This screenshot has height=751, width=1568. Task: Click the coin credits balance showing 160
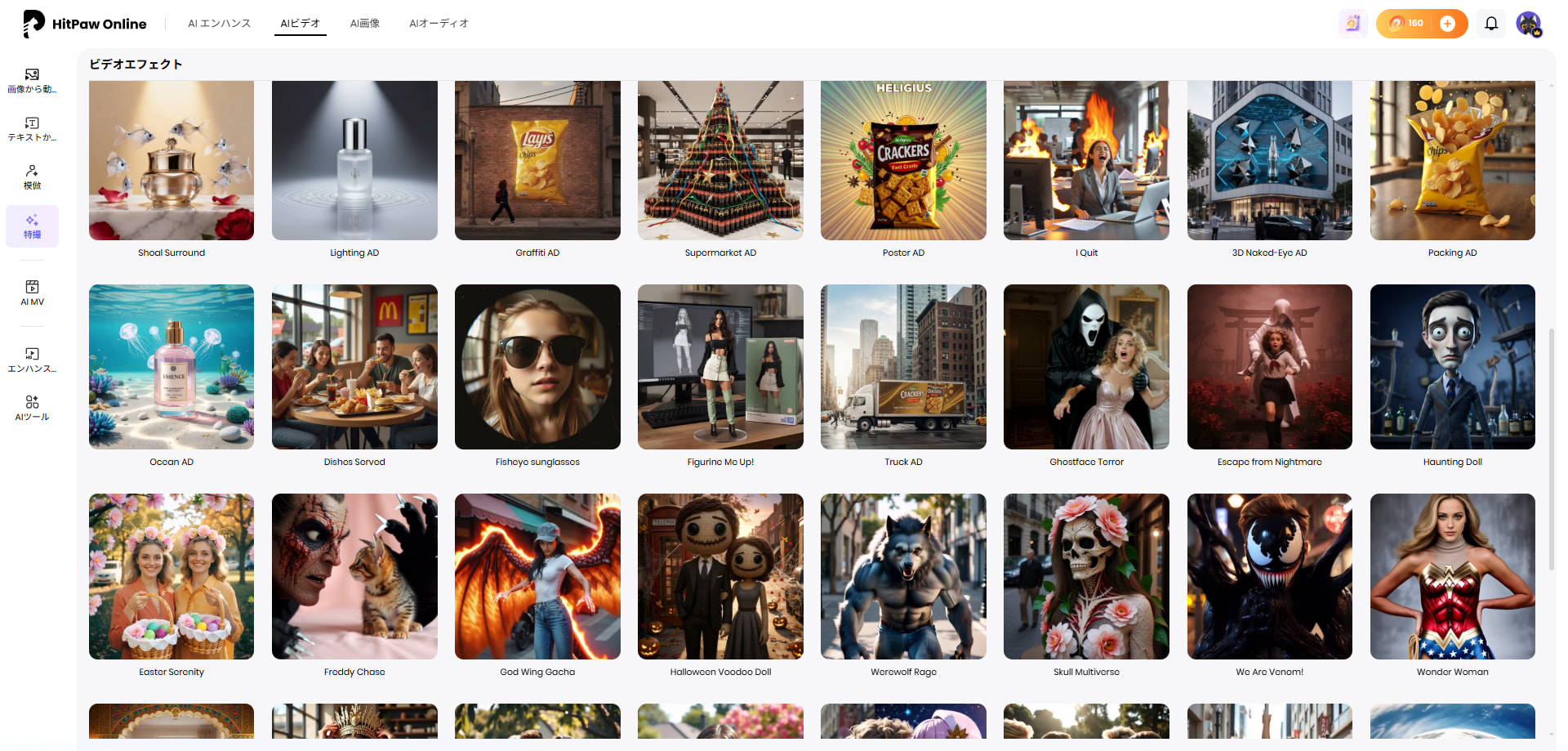point(1407,24)
